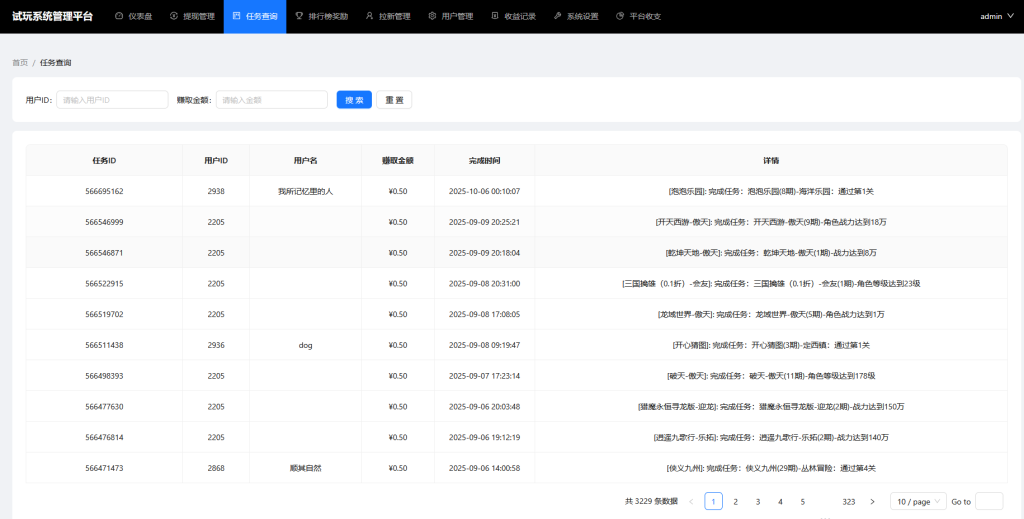Screen dimensions: 1024x519
Task: Focus the 用户ID input field
Action: [112, 100]
